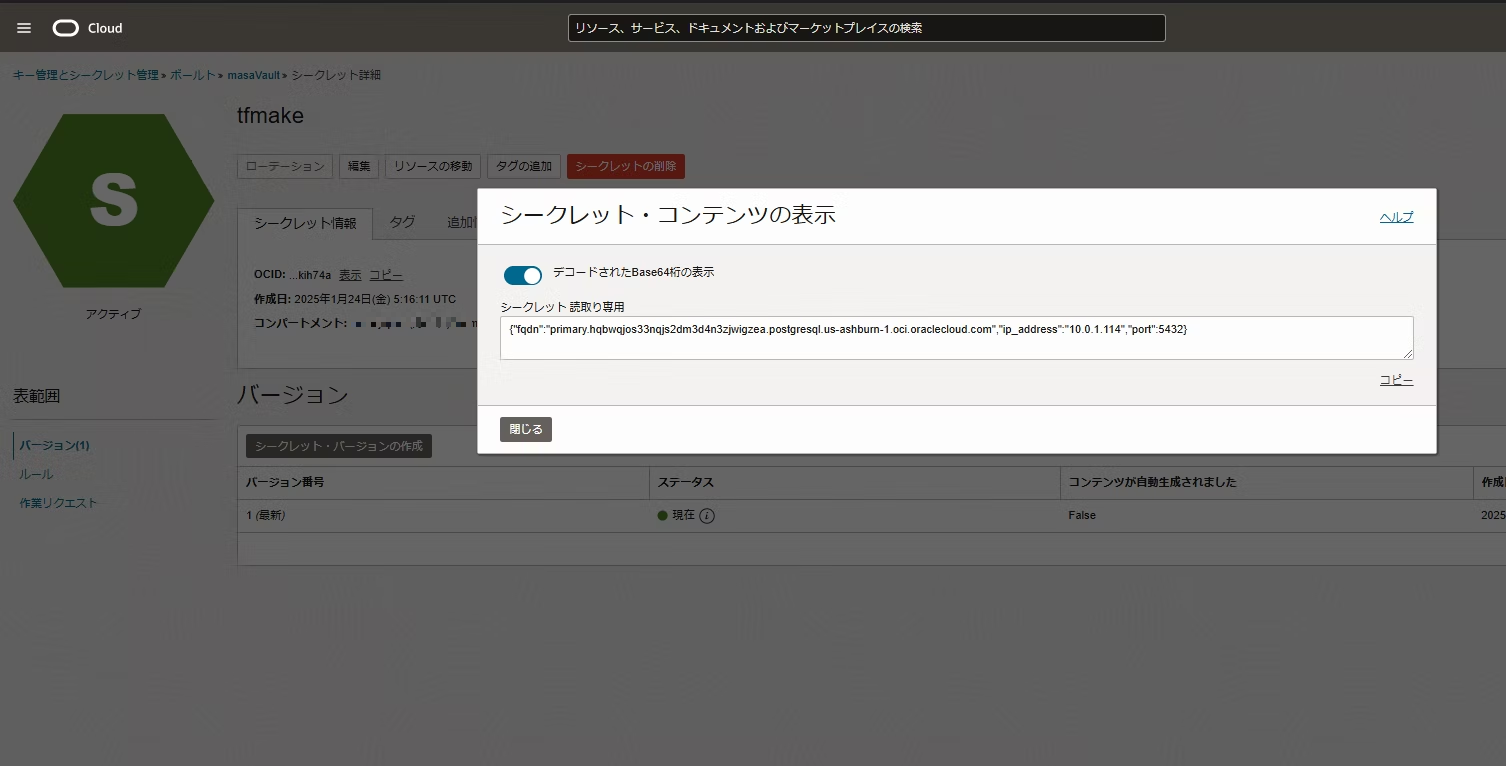Open the masaVault breadcrumb link
The image size is (1506, 766).
click(x=254, y=75)
